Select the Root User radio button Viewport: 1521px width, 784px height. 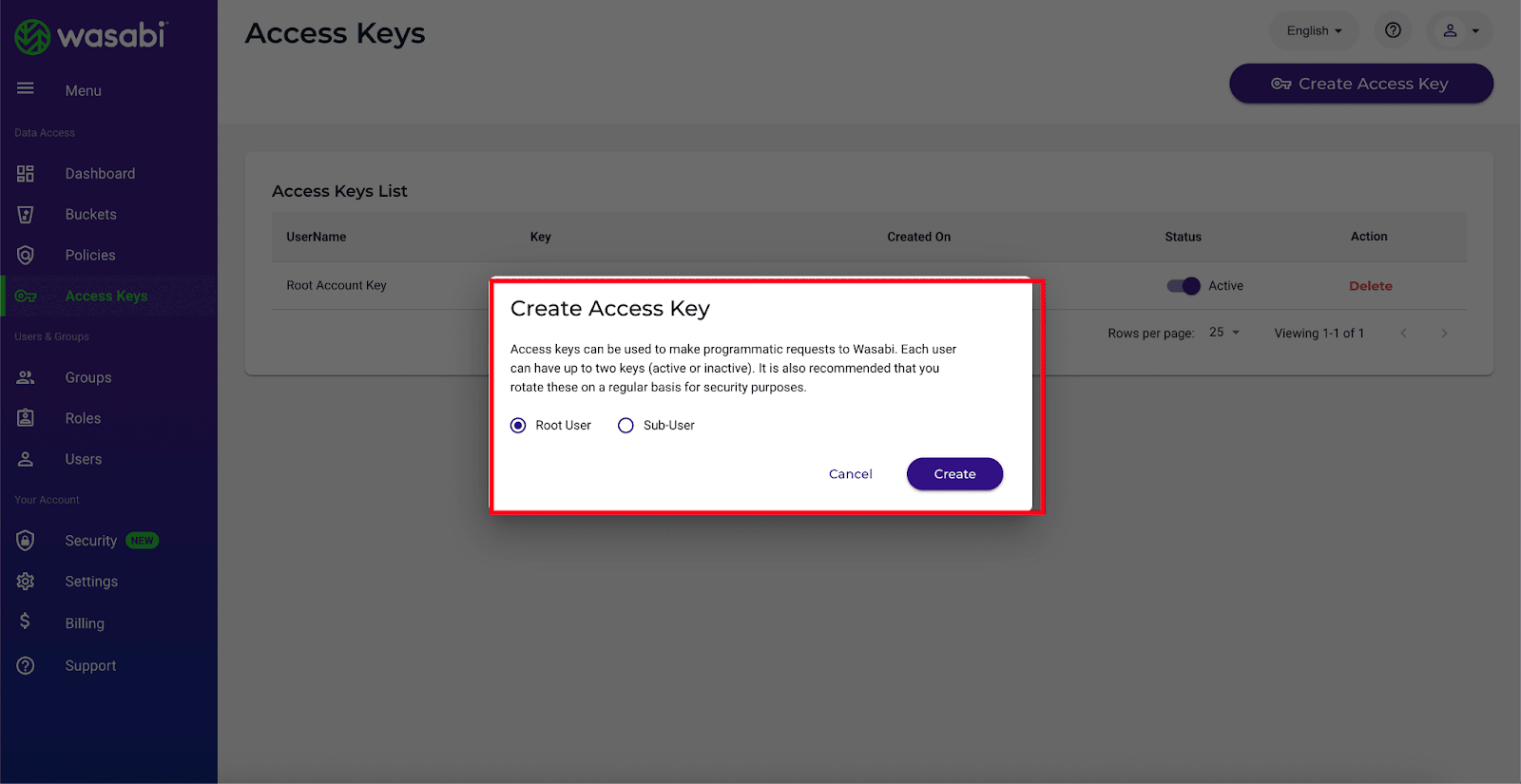coord(518,426)
